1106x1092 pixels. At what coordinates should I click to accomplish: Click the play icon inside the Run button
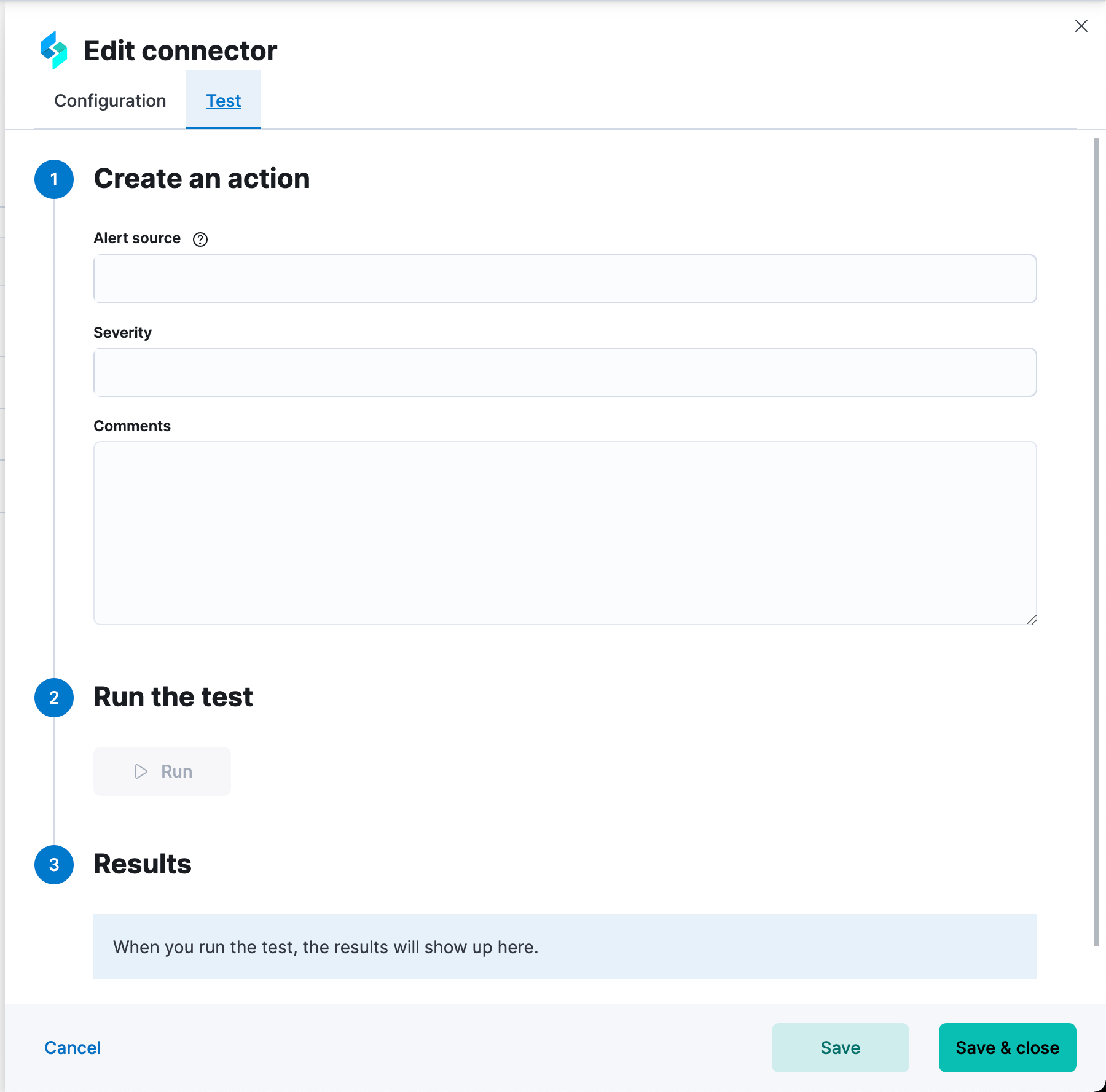point(140,771)
